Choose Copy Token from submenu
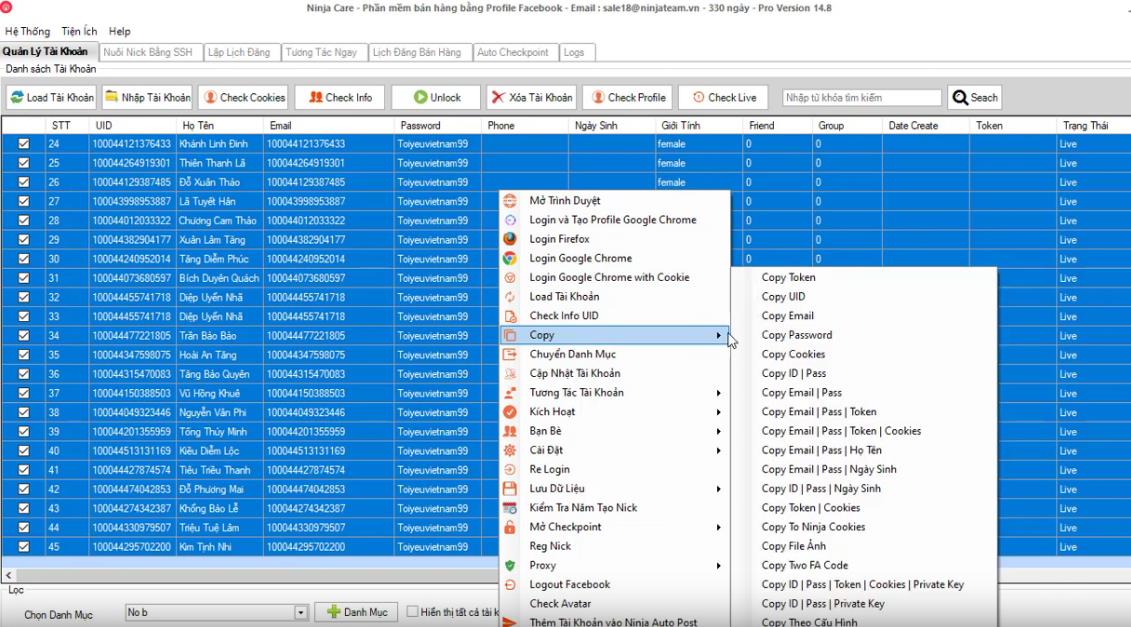 coord(788,277)
